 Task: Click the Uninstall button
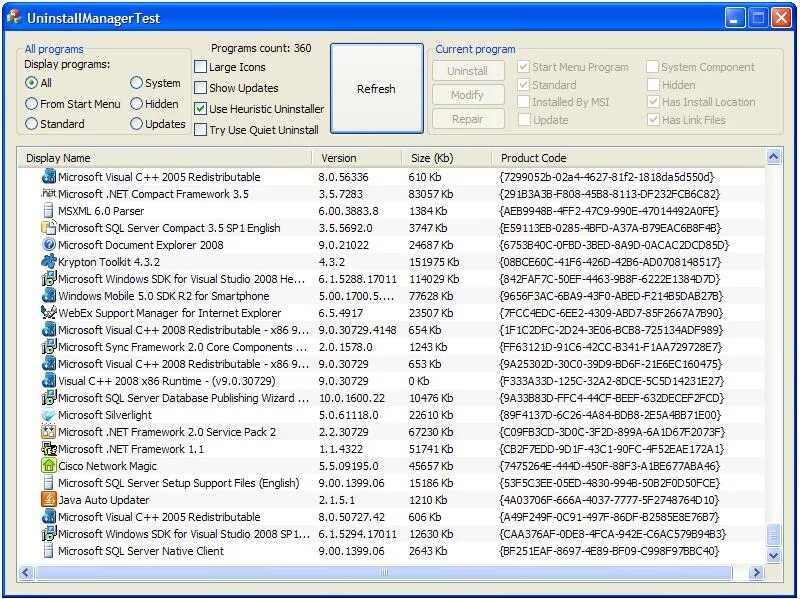click(x=468, y=71)
